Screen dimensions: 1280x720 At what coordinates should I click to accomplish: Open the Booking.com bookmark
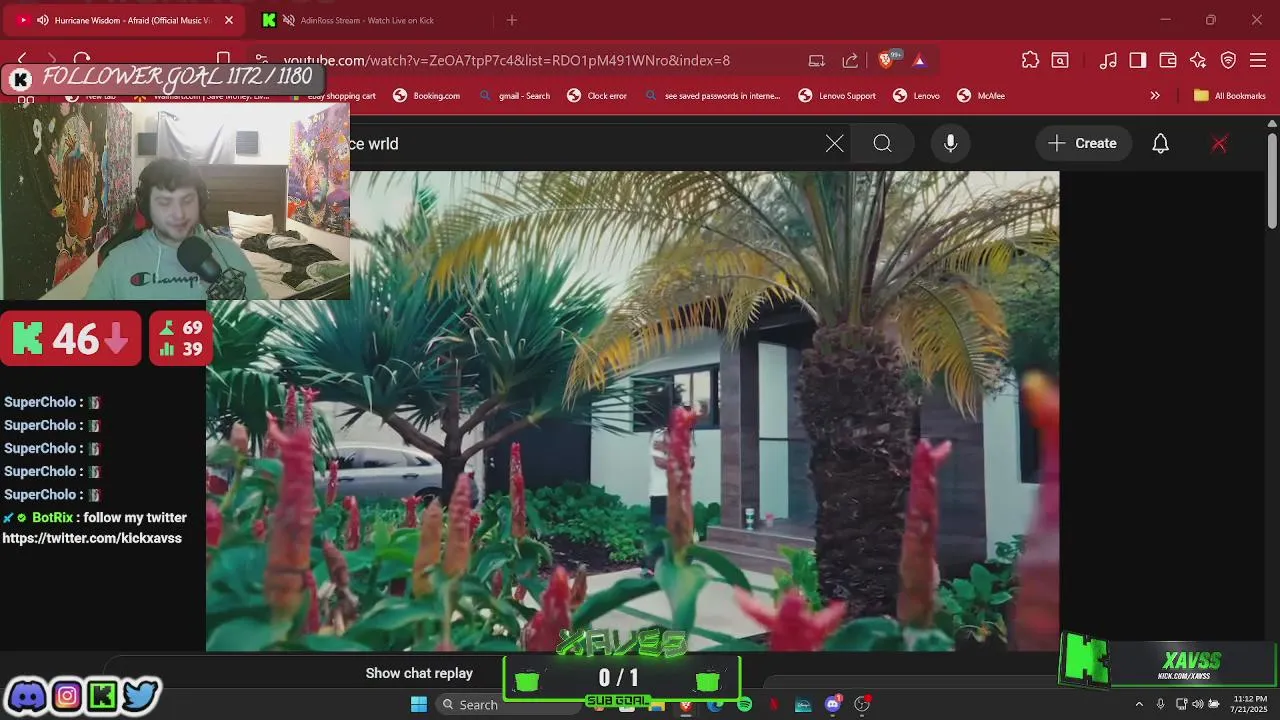tap(426, 96)
